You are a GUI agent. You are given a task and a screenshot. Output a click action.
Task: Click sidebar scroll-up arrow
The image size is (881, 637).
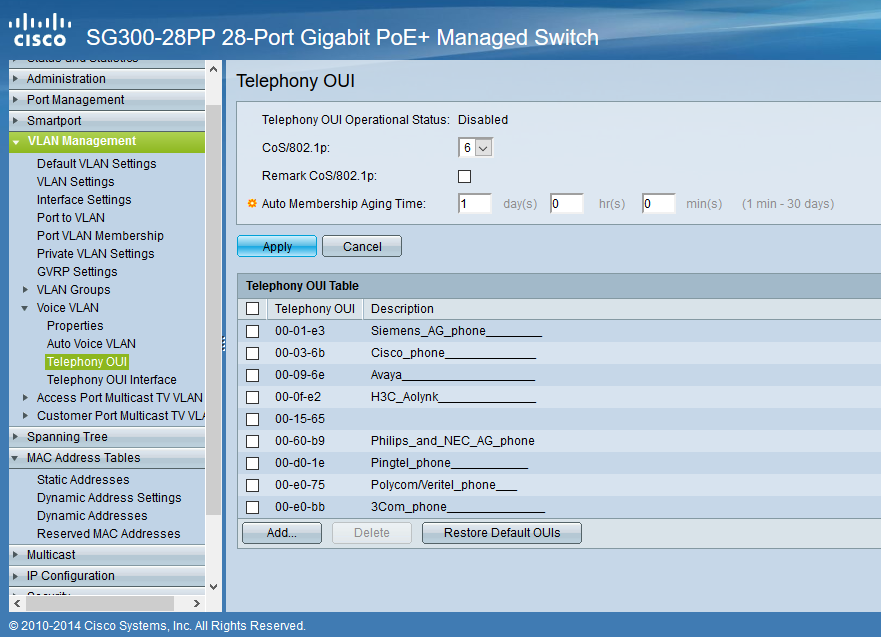pyautogui.click(x=214, y=70)
